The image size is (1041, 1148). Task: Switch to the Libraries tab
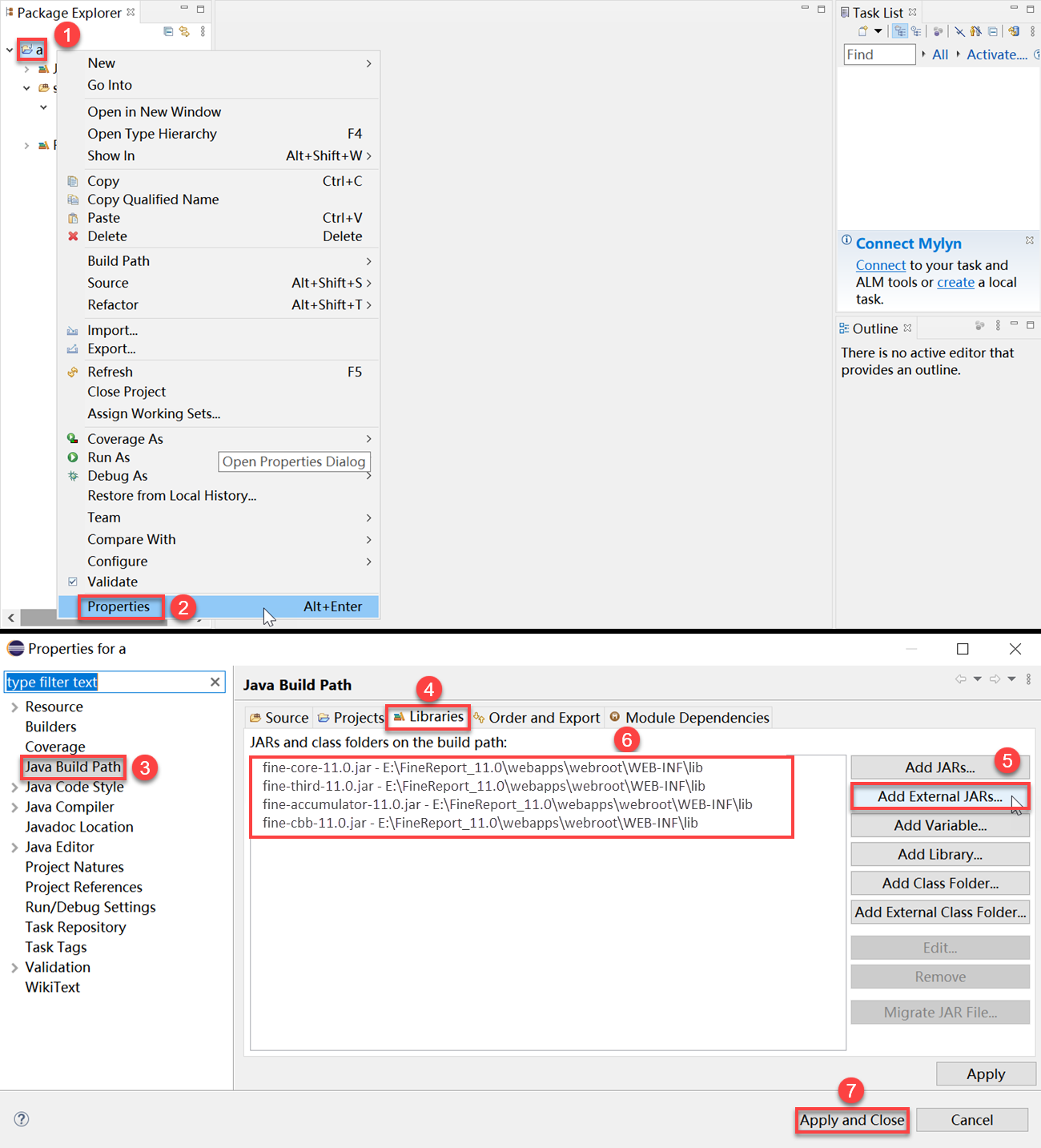coord(428,717)
